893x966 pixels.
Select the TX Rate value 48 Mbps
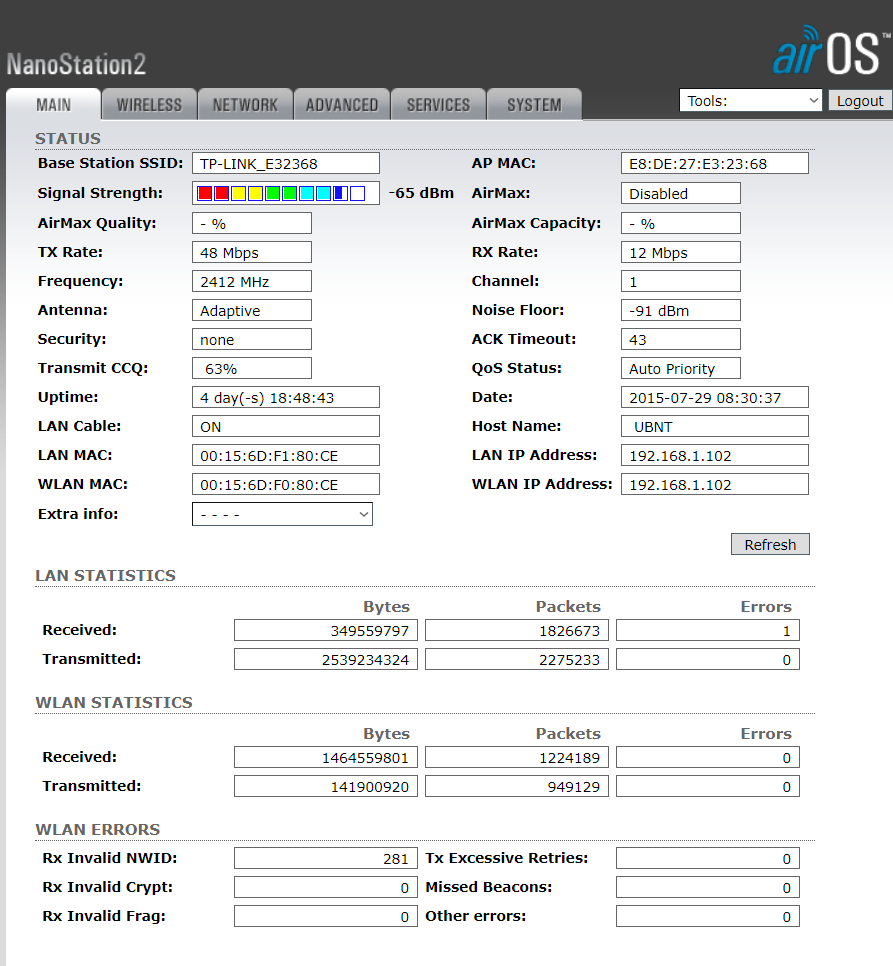pyautogui.click(x=252, y=253)
